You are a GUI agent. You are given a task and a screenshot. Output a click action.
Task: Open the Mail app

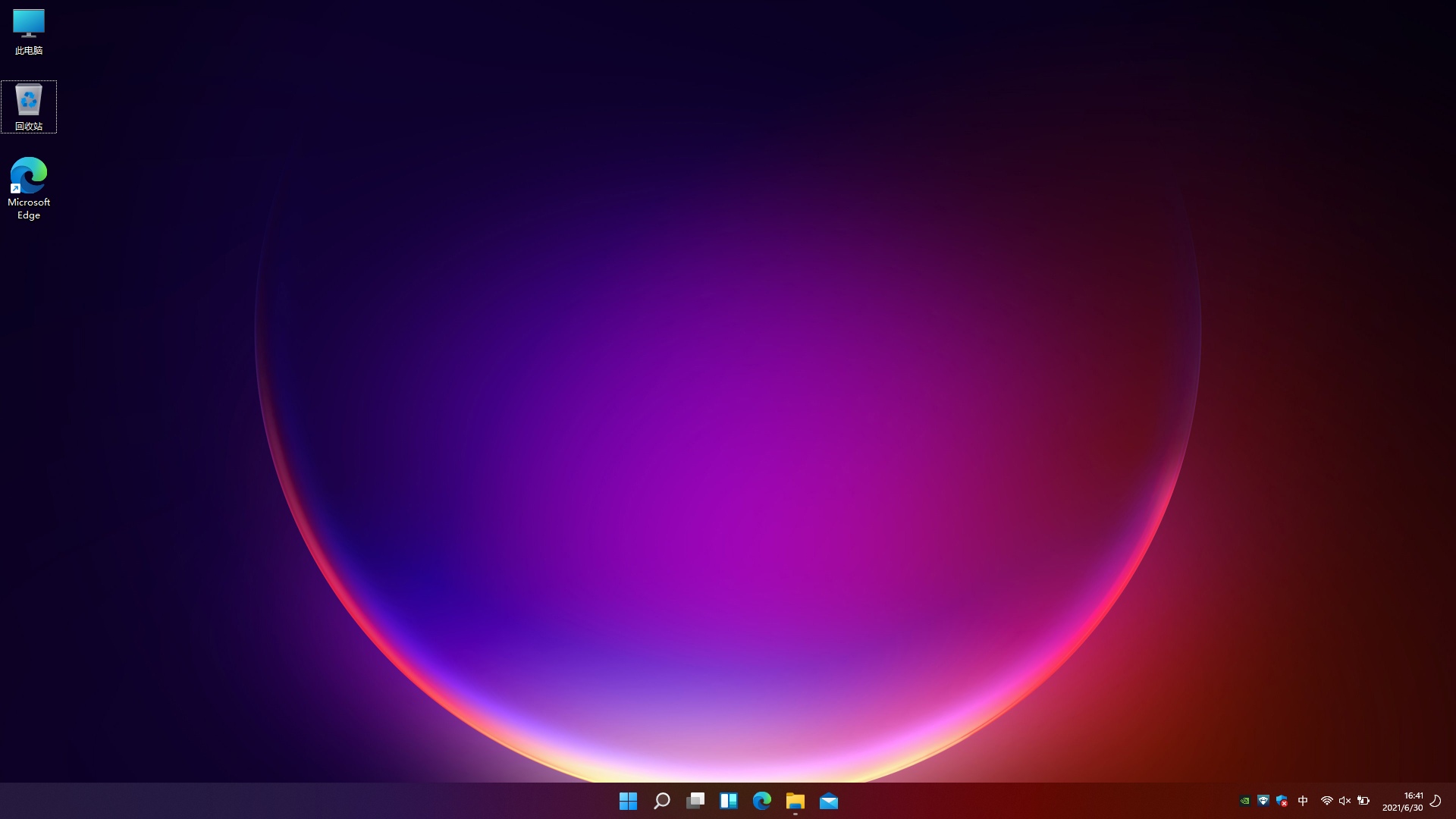tap(828, 801)
